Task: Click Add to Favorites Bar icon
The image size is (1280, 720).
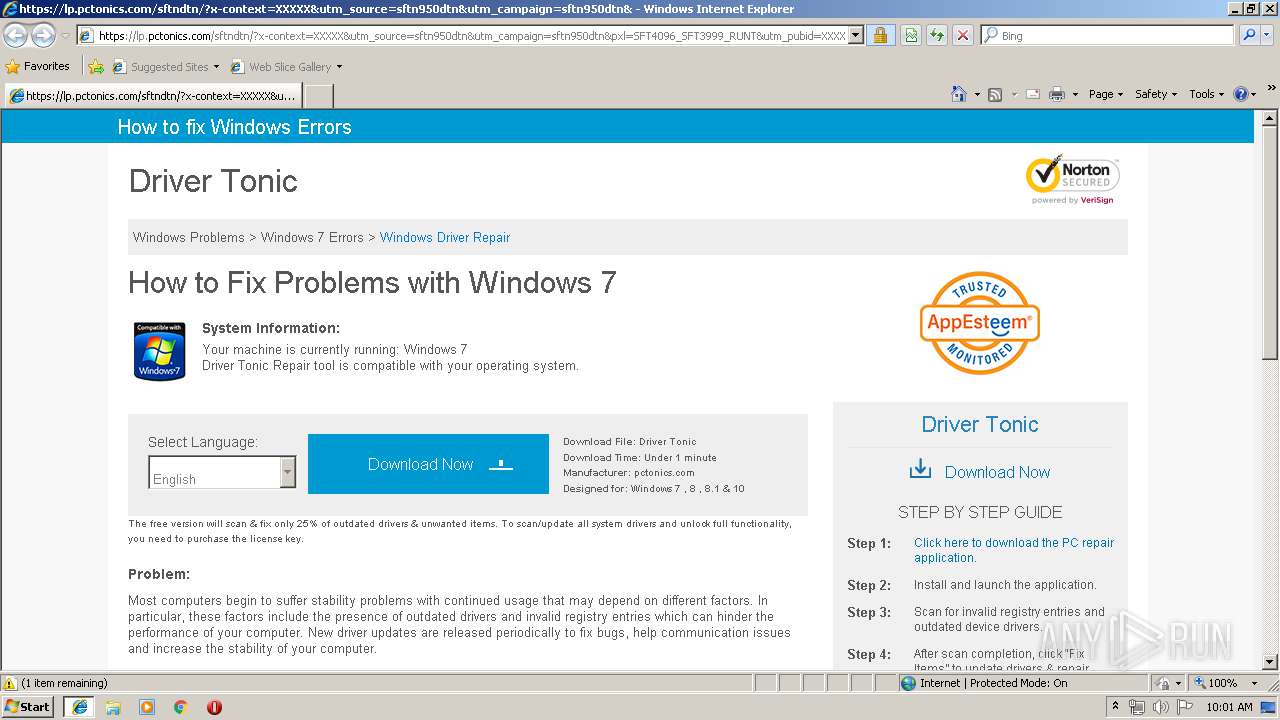Action: (x=96, y=67)
